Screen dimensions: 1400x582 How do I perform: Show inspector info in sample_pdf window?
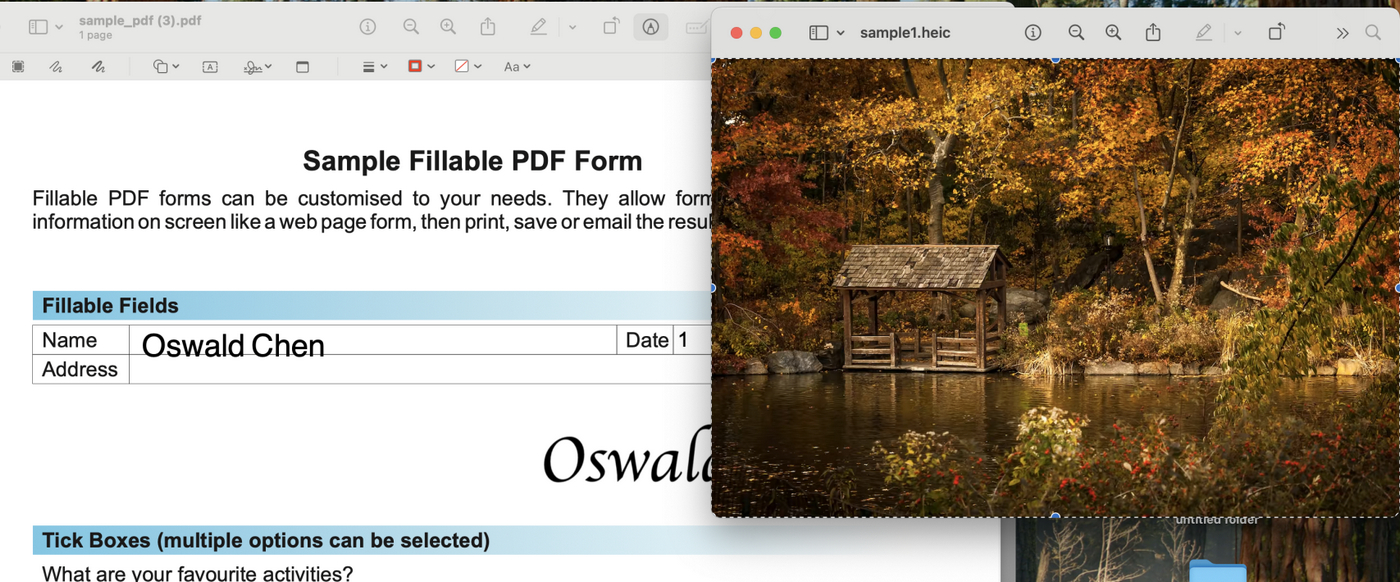[x=368, y=27]
